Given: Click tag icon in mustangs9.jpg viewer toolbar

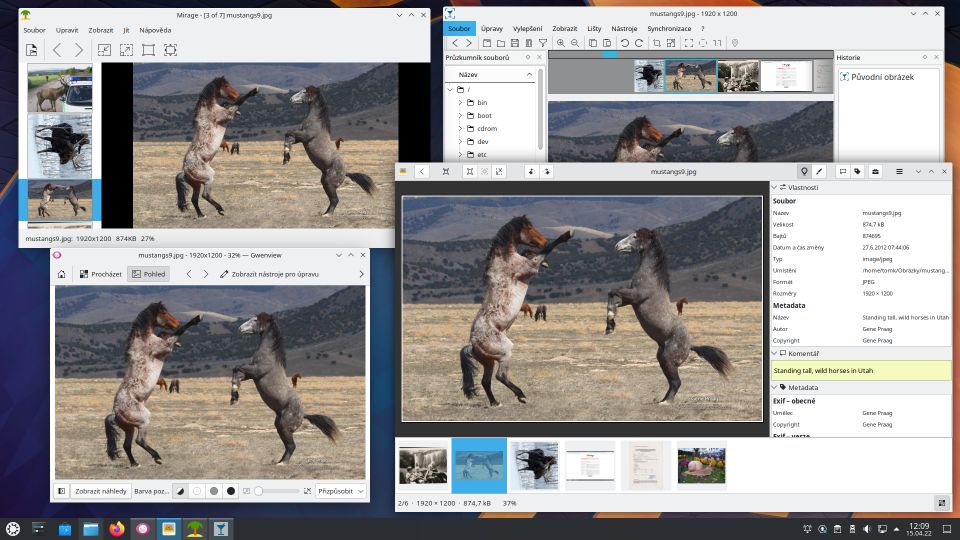Looking at the screenshot, I should [857, 171].
